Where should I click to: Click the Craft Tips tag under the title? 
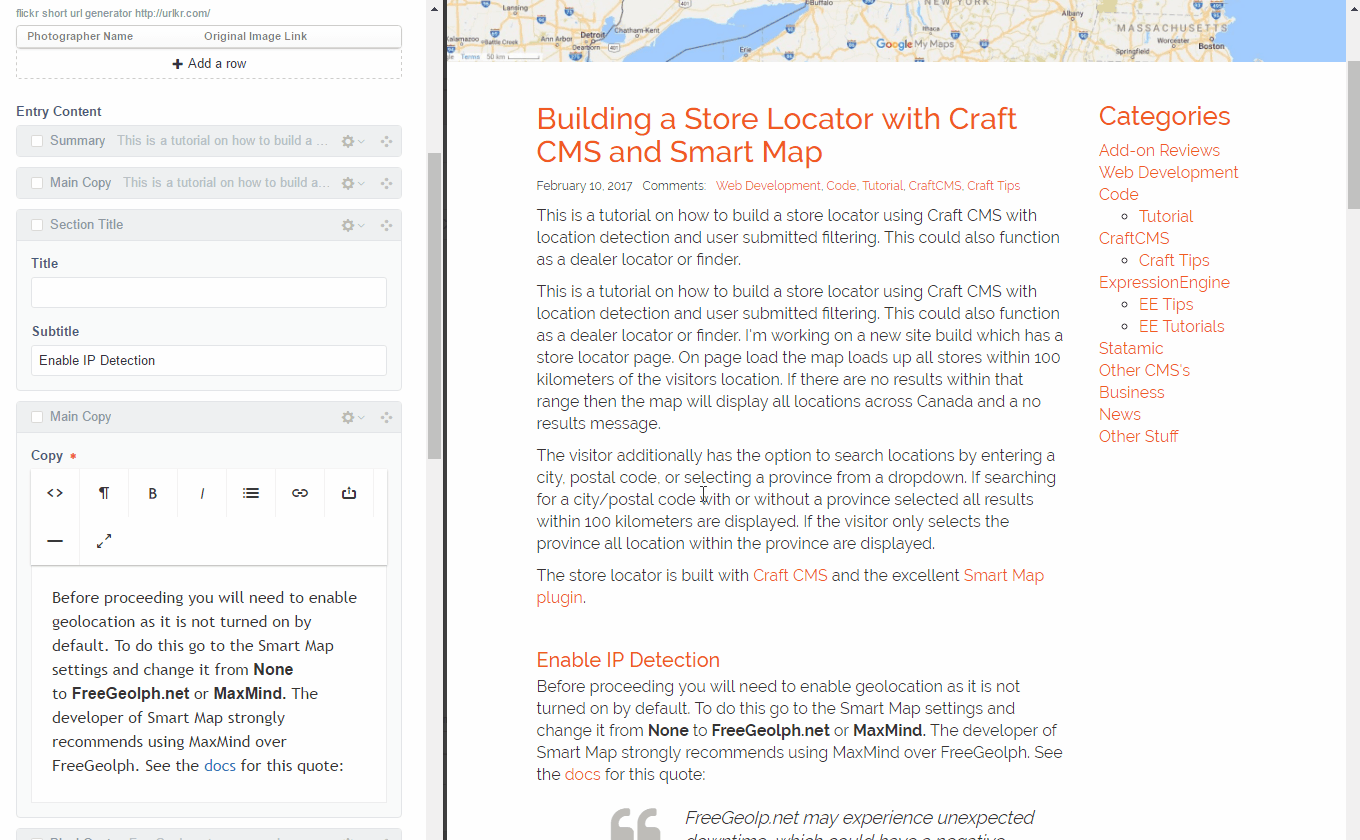click(x=993, y=186)
